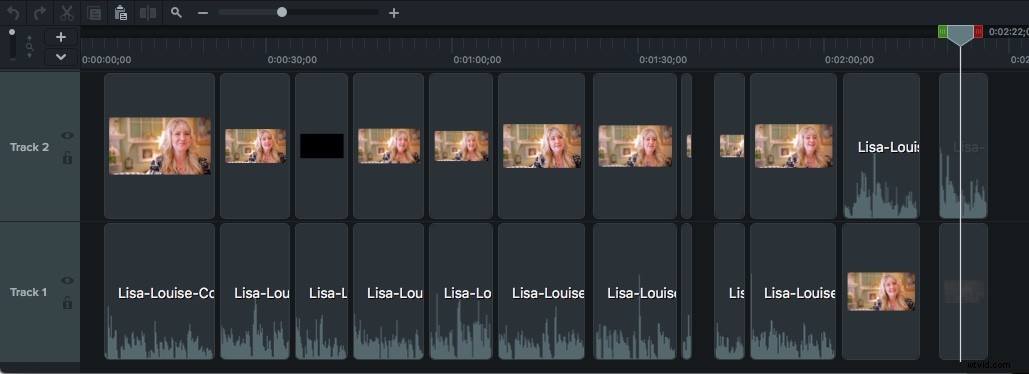Click the timeline zoom magnifier icon

[x=176, y=12]
